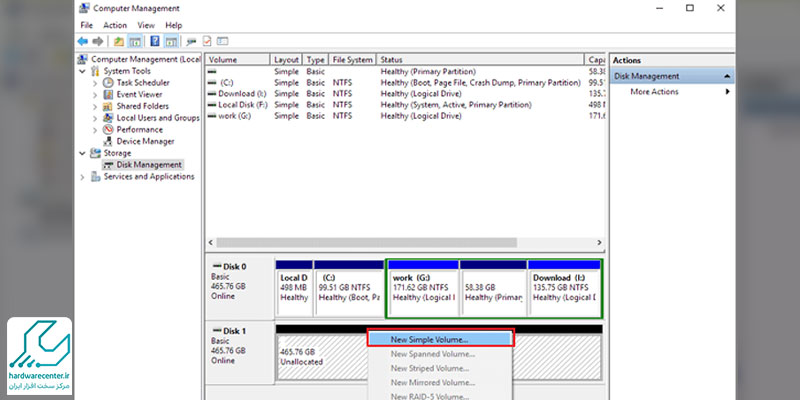Sort by the Layout column header

(x=286, y=60)
